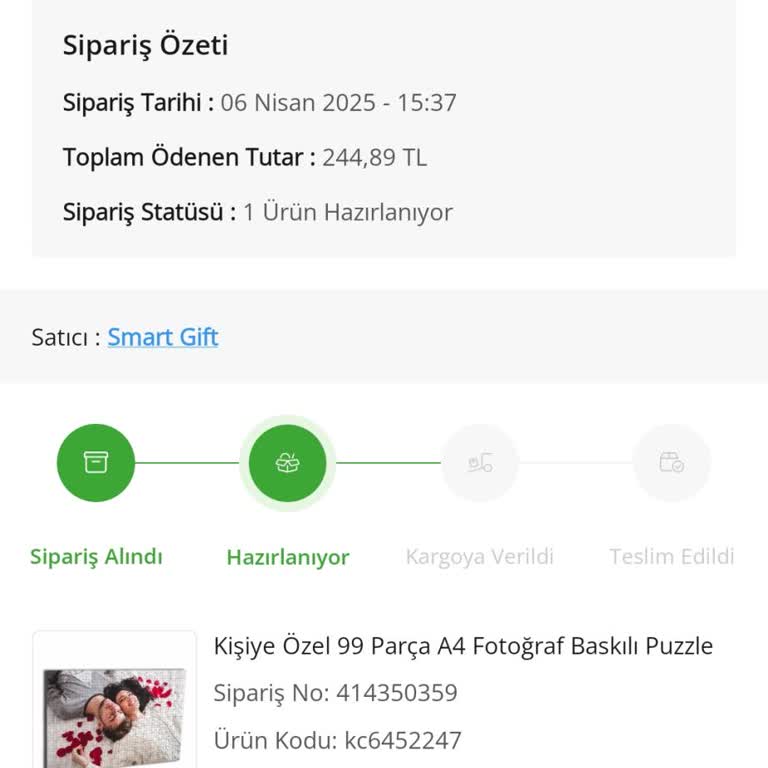The height and width of the screenshot is (768, 768).
Task: Select the Hazırlanıyor step label
Action: pos(288,557)
